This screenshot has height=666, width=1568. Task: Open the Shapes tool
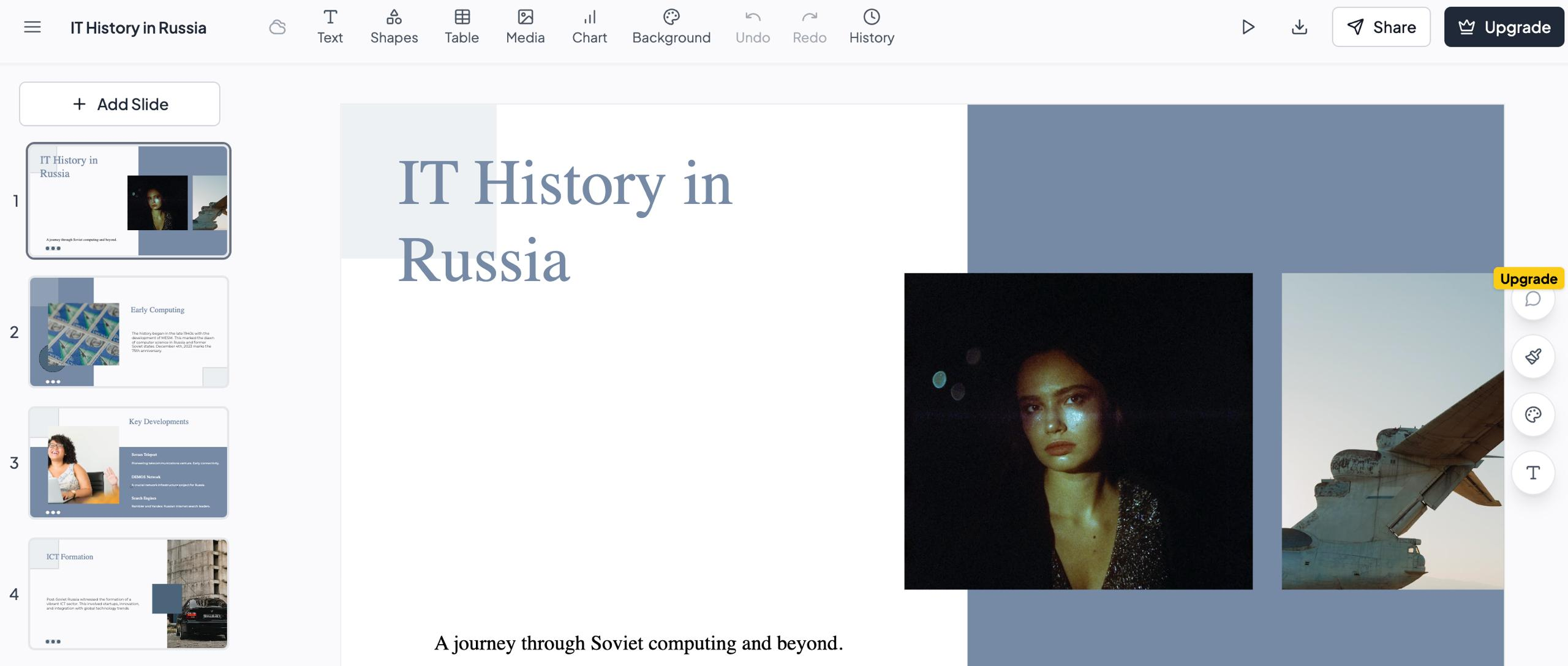point(394,27)
